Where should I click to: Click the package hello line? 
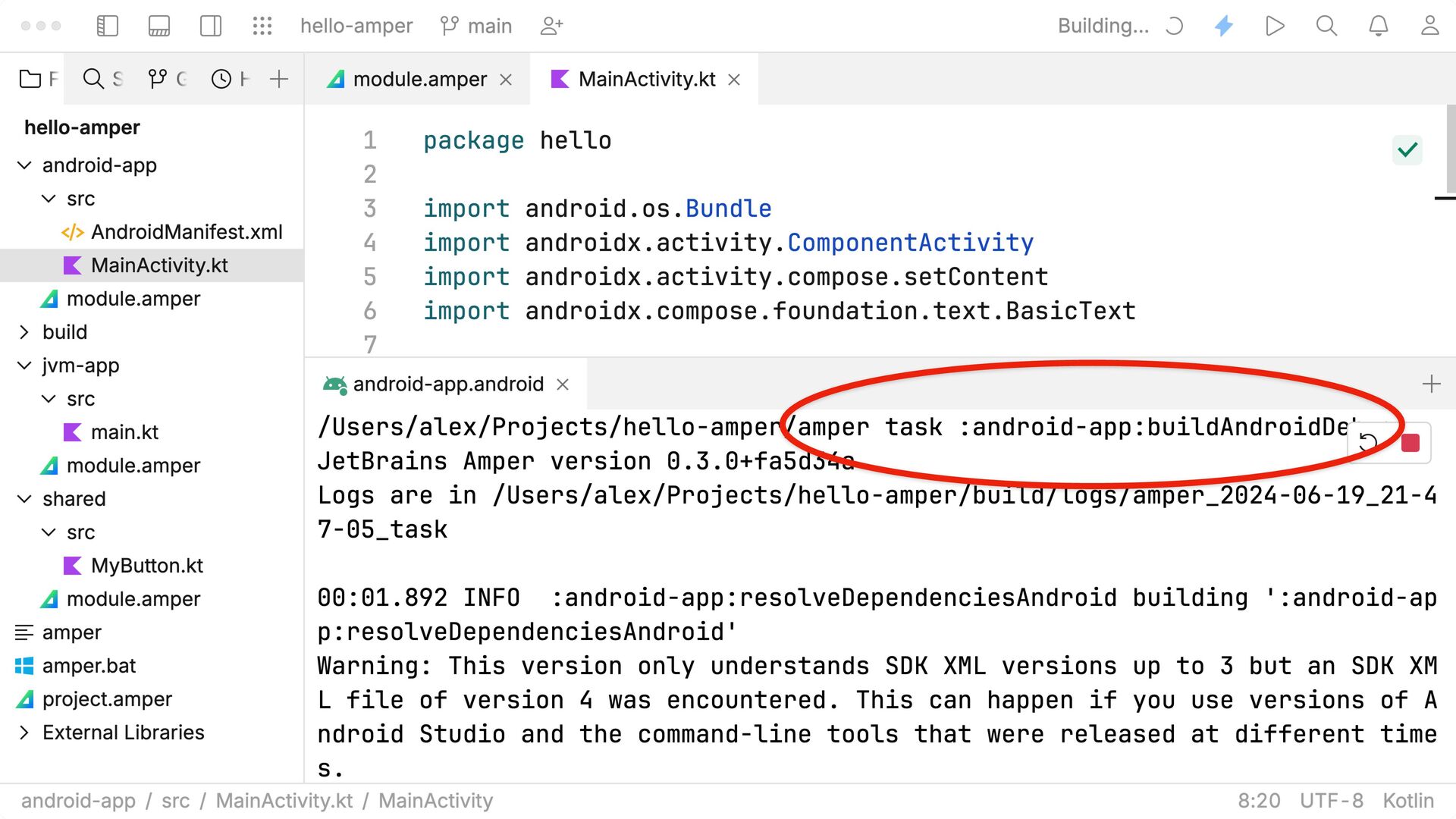click(x=517, y=140)
